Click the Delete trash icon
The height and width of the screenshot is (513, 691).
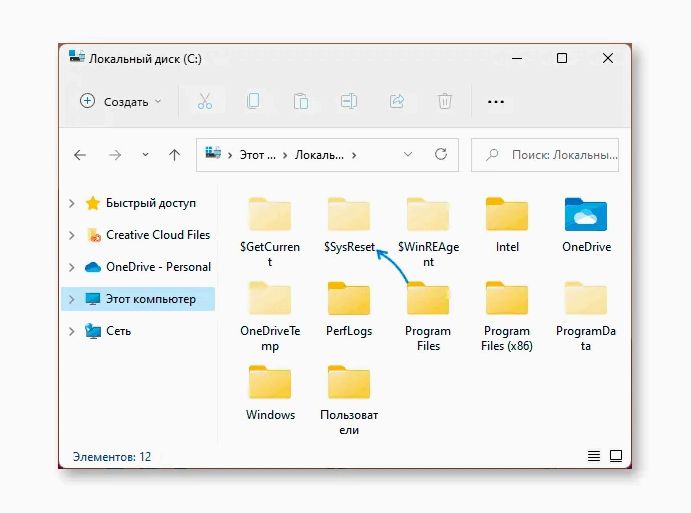click(445, 101)
